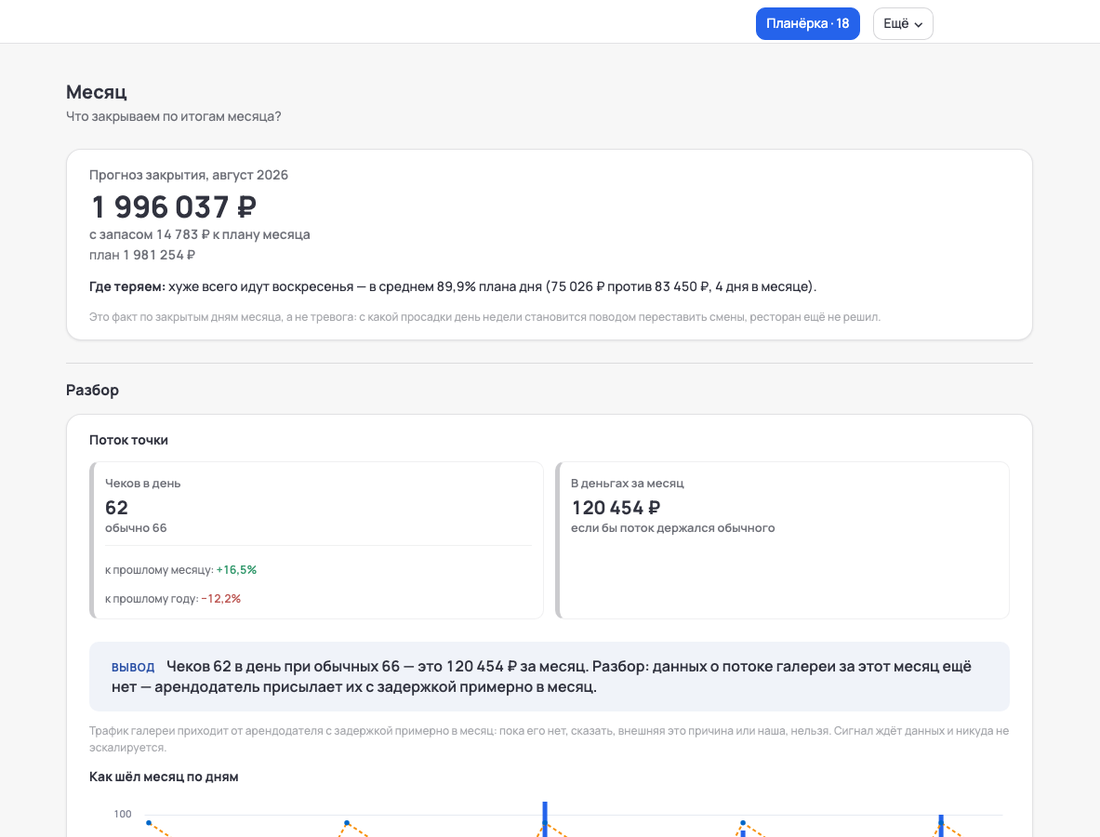Click the green «+16,5%» month-over-month value
The height and width of the screenshot is (837, 1100).
pos(236,570)
